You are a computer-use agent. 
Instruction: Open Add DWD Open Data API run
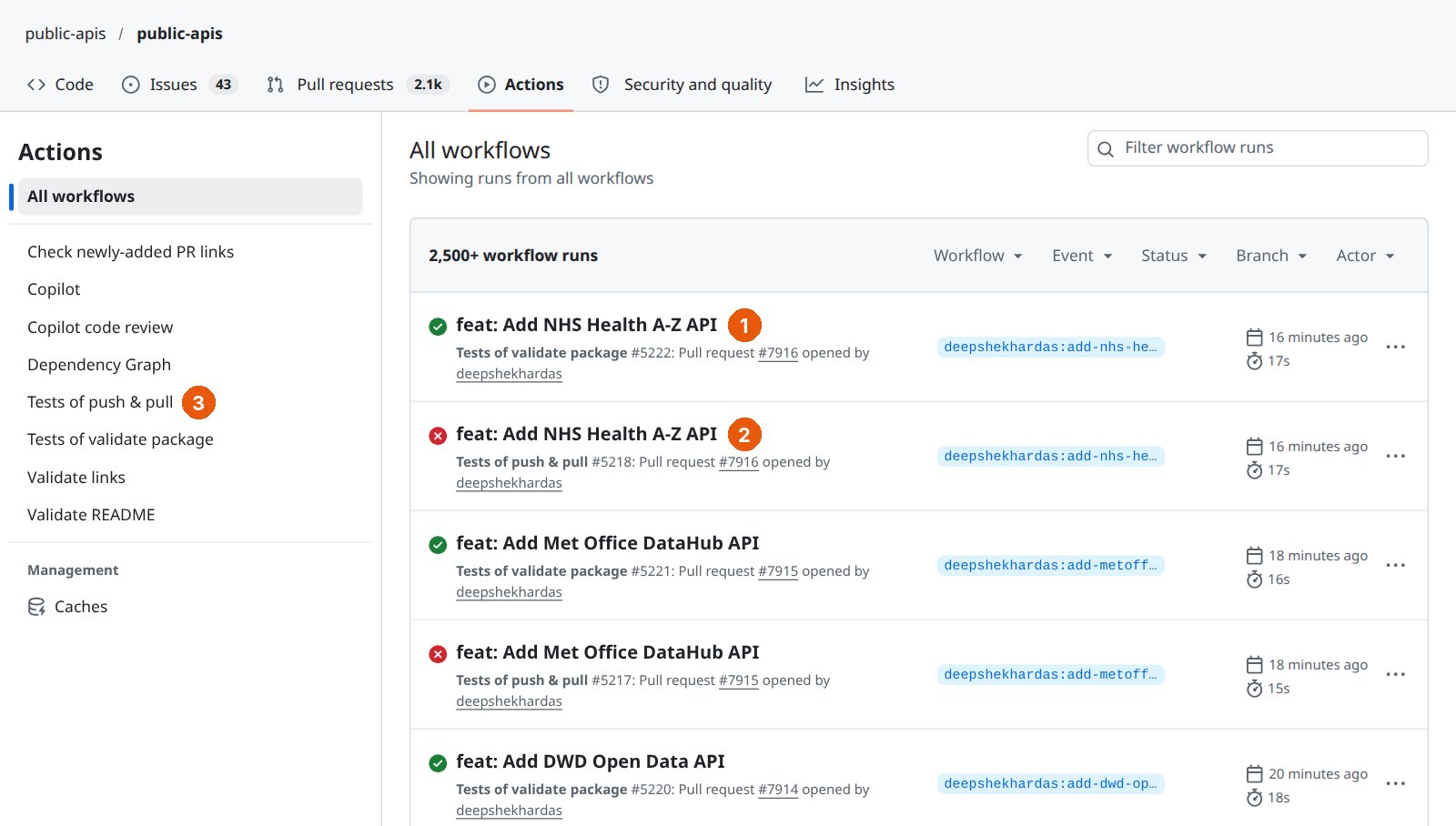[x=591, y=761]
